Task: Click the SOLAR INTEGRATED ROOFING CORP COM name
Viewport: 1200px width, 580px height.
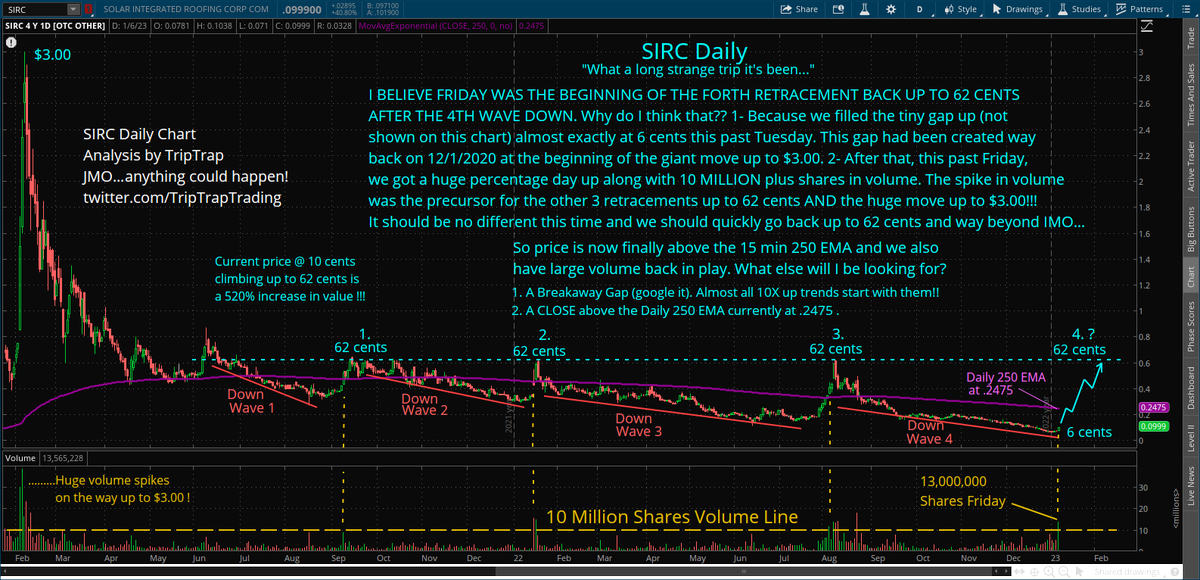Action: pos(186,10)
